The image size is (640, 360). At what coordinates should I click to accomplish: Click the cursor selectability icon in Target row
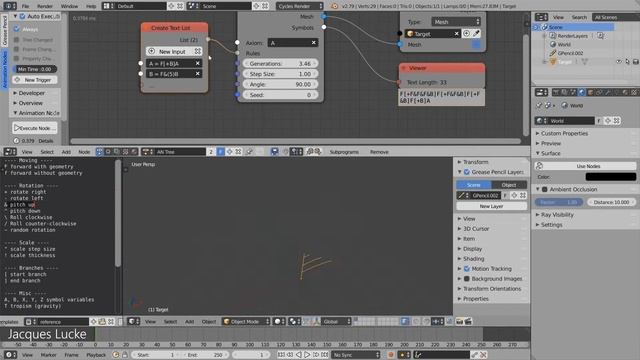pos(627,62)
